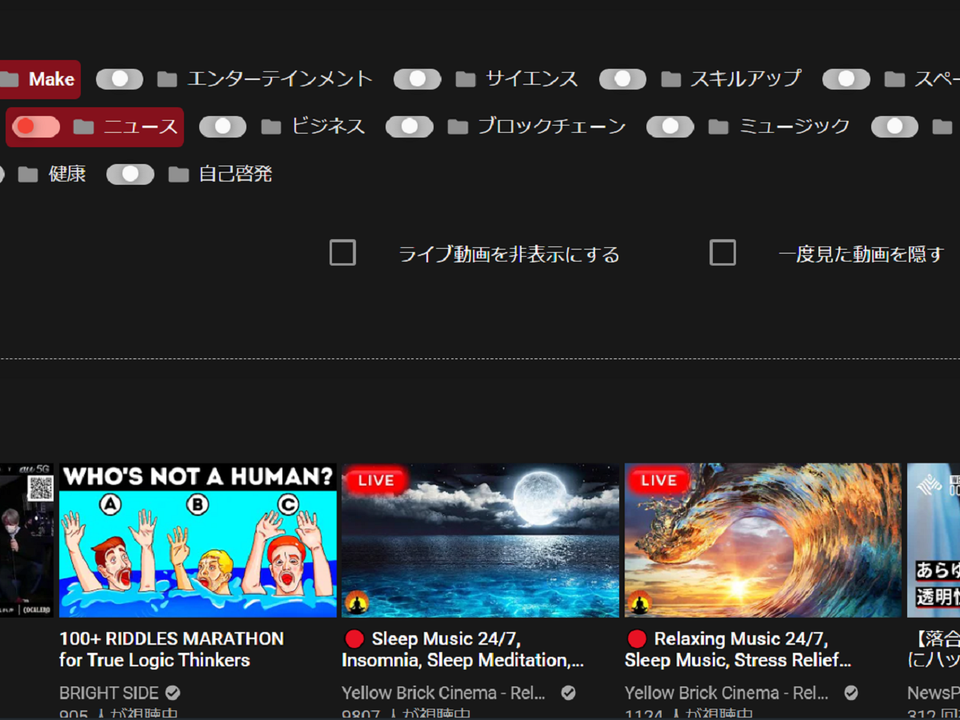
Task: Select the Make folder chip
Action: (40, 79)
